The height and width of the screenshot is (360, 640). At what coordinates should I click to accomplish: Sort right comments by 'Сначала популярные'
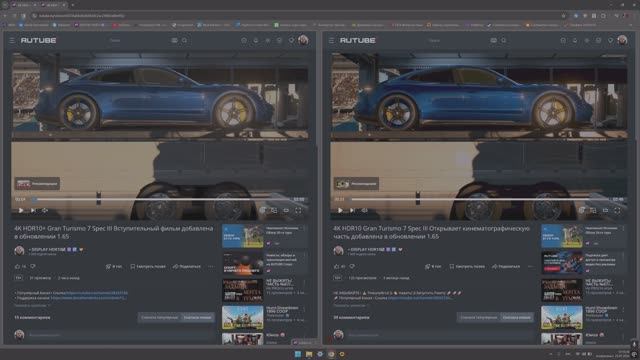[x=479, y=318]
